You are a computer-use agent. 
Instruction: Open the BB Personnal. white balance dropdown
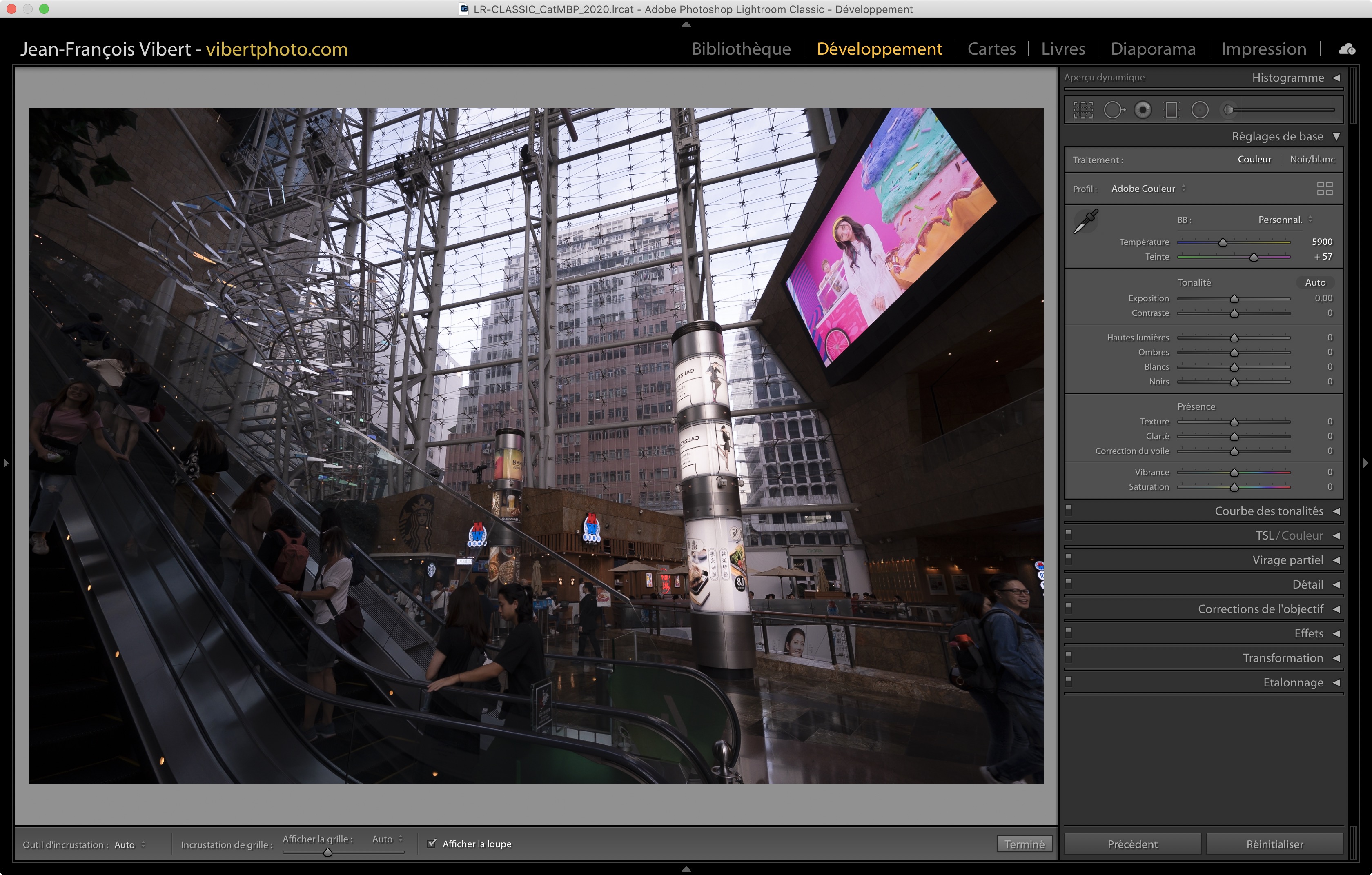pos(1284,220)
